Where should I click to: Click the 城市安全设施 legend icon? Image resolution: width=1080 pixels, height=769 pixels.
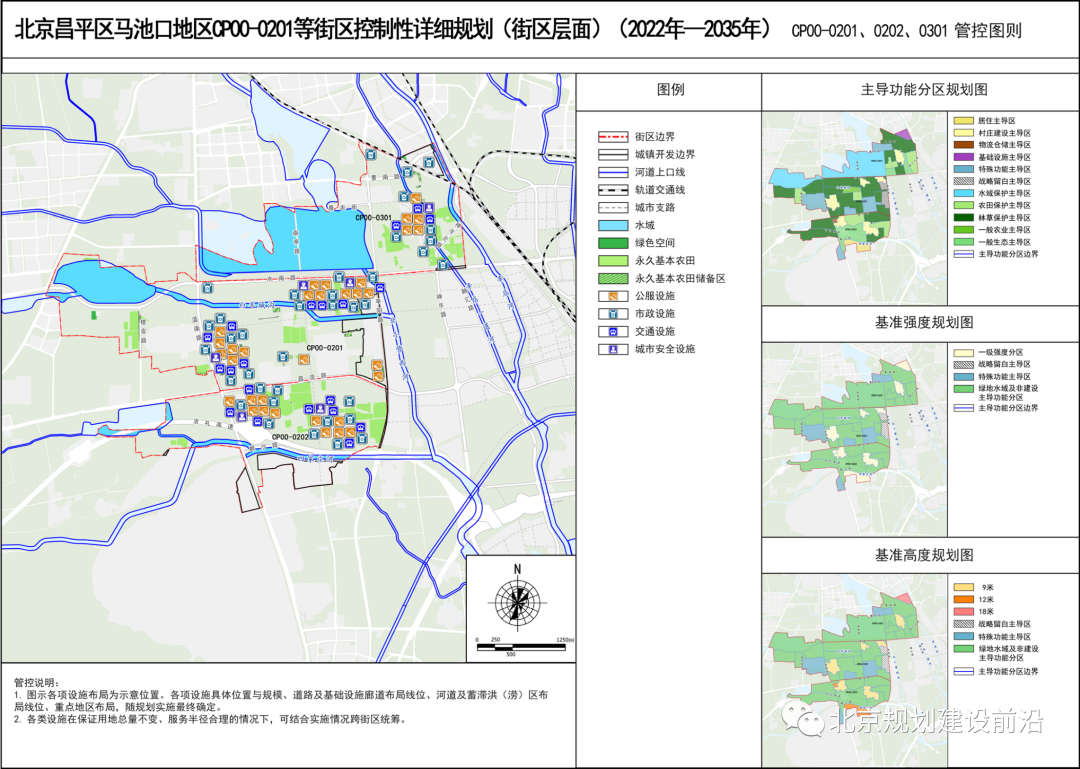[611, 349]
